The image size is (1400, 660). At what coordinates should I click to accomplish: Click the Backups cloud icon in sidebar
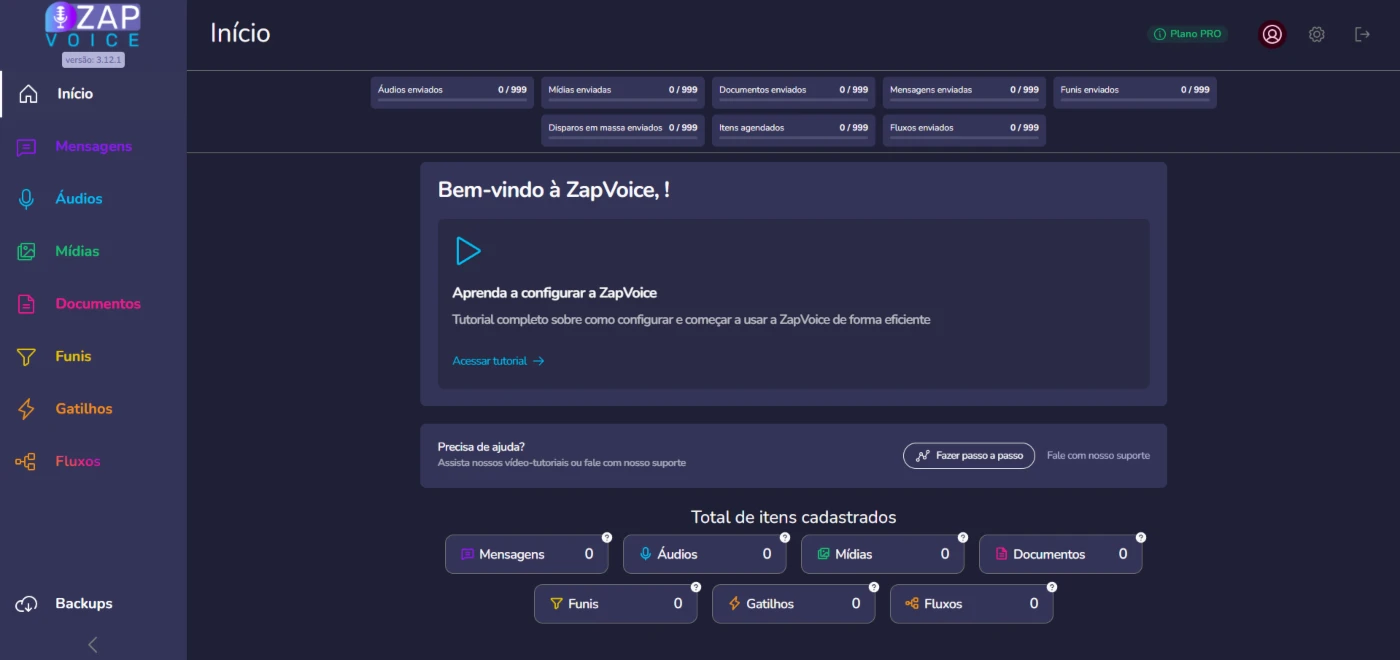click(27, 604)
